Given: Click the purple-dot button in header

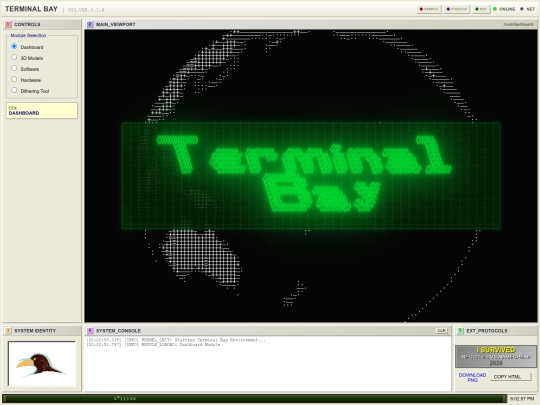Looking at the screenshot, I should pos(457,9).
